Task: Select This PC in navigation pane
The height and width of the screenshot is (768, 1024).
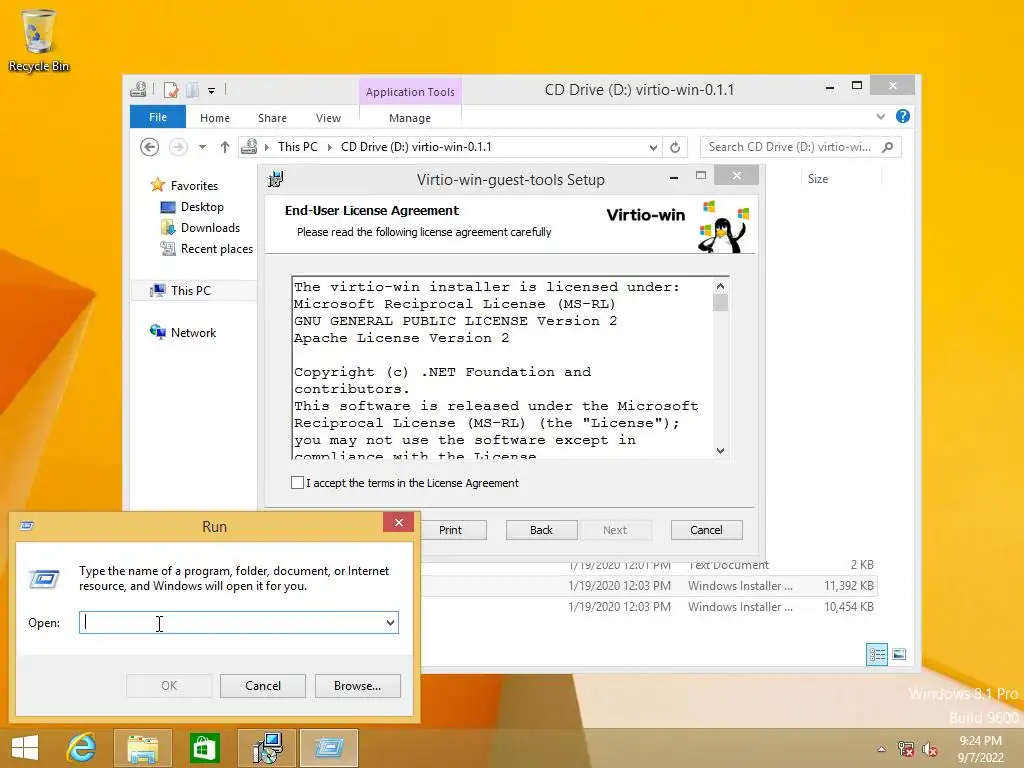Action: (191, 291)
